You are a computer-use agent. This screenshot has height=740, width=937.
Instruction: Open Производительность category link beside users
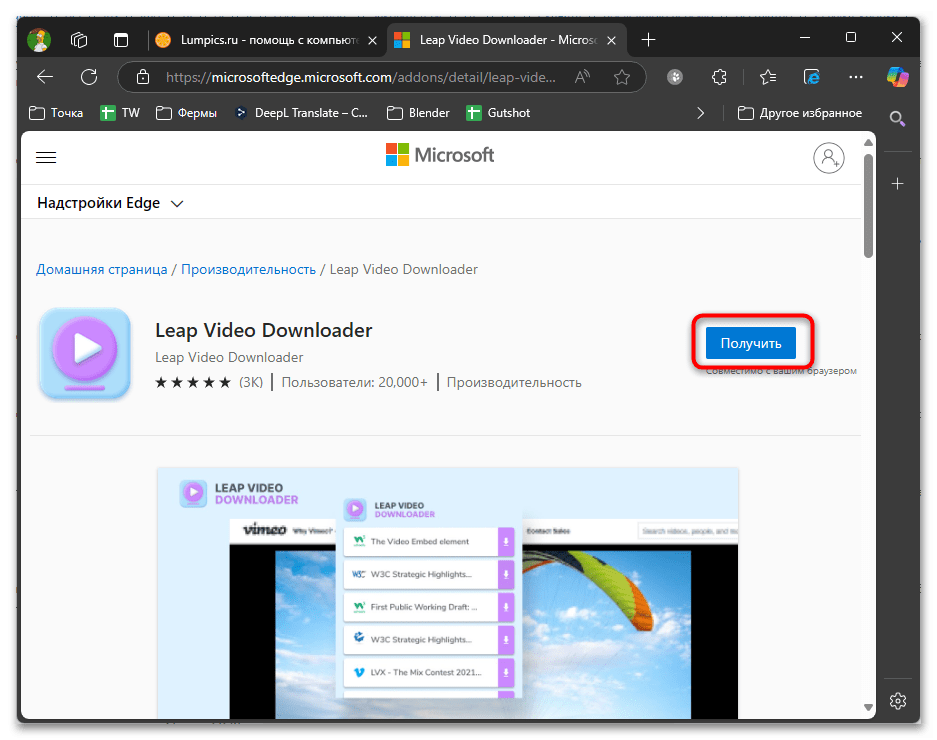(514, 383)
